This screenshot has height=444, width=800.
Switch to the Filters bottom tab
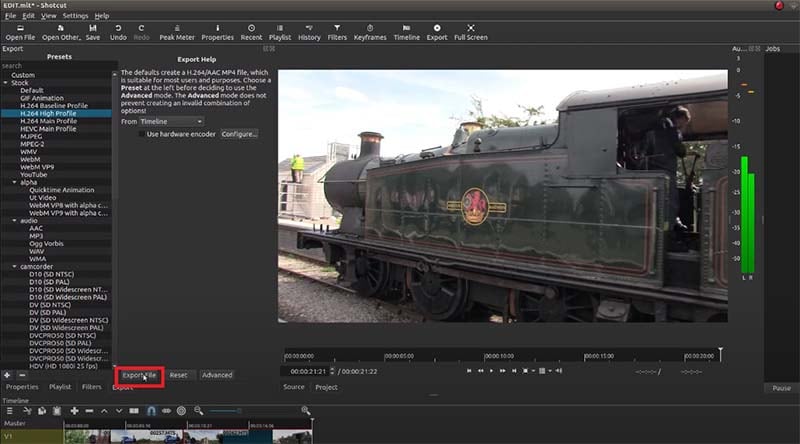click(92, 387)
